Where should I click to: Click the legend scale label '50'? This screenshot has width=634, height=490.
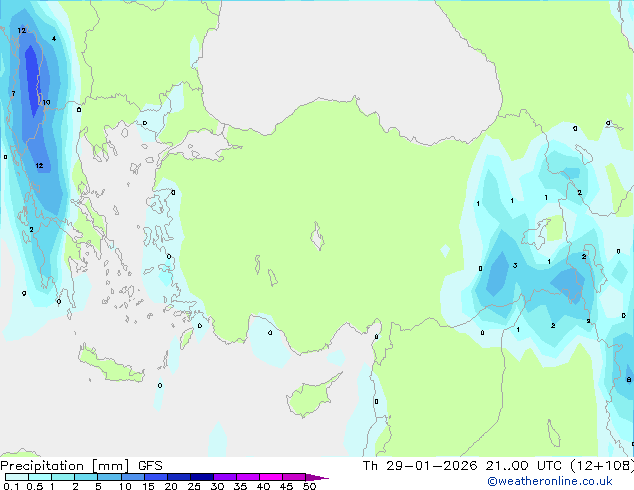pos(309,486)
